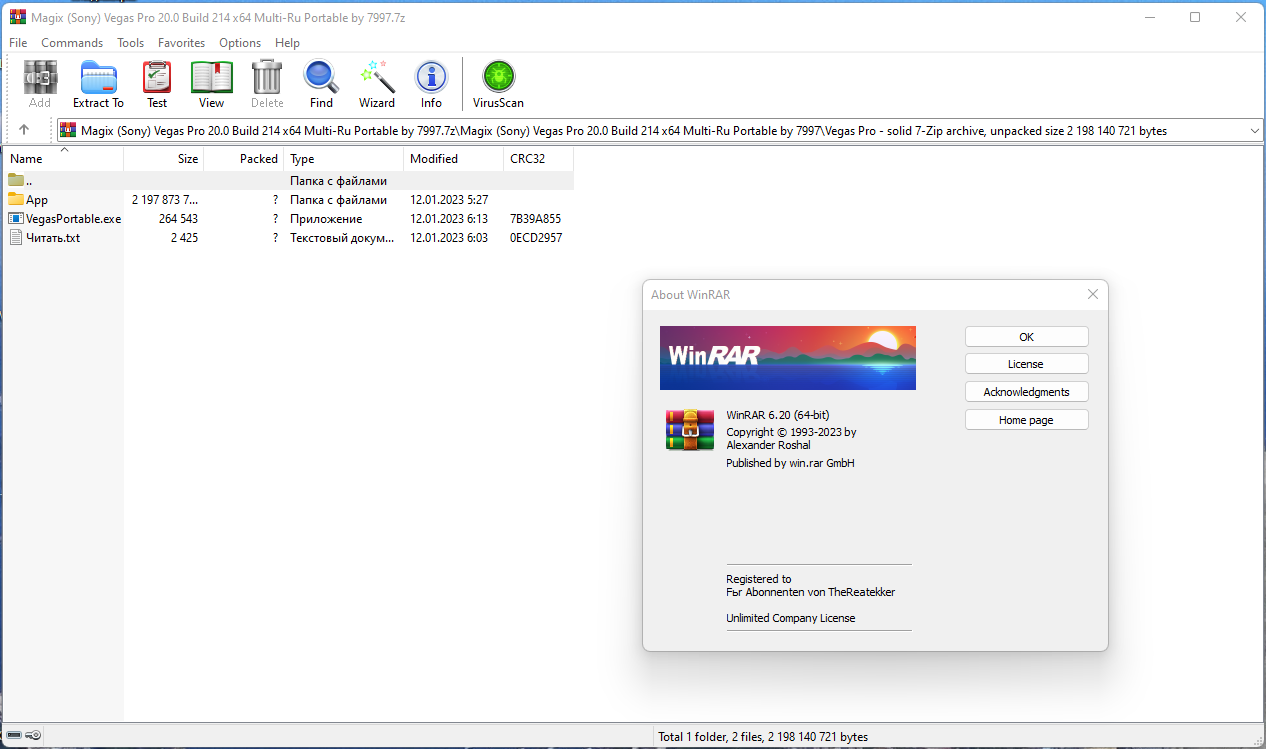Sort by Type column header
The height and width of the screenshot is (749, 1266).
pyautogui.click(x=344, y=158)
